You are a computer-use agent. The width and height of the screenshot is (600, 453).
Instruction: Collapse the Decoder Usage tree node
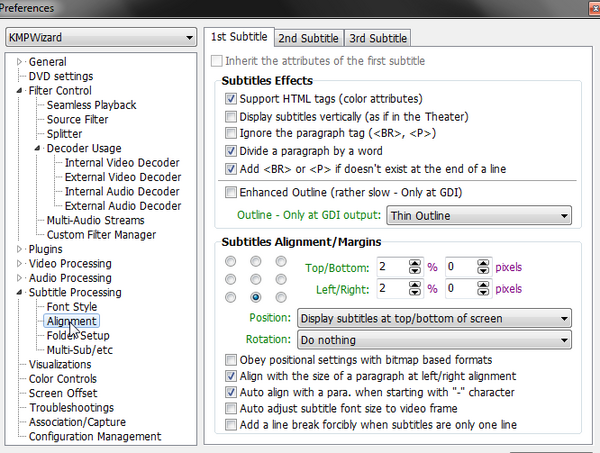pos(37,148)
